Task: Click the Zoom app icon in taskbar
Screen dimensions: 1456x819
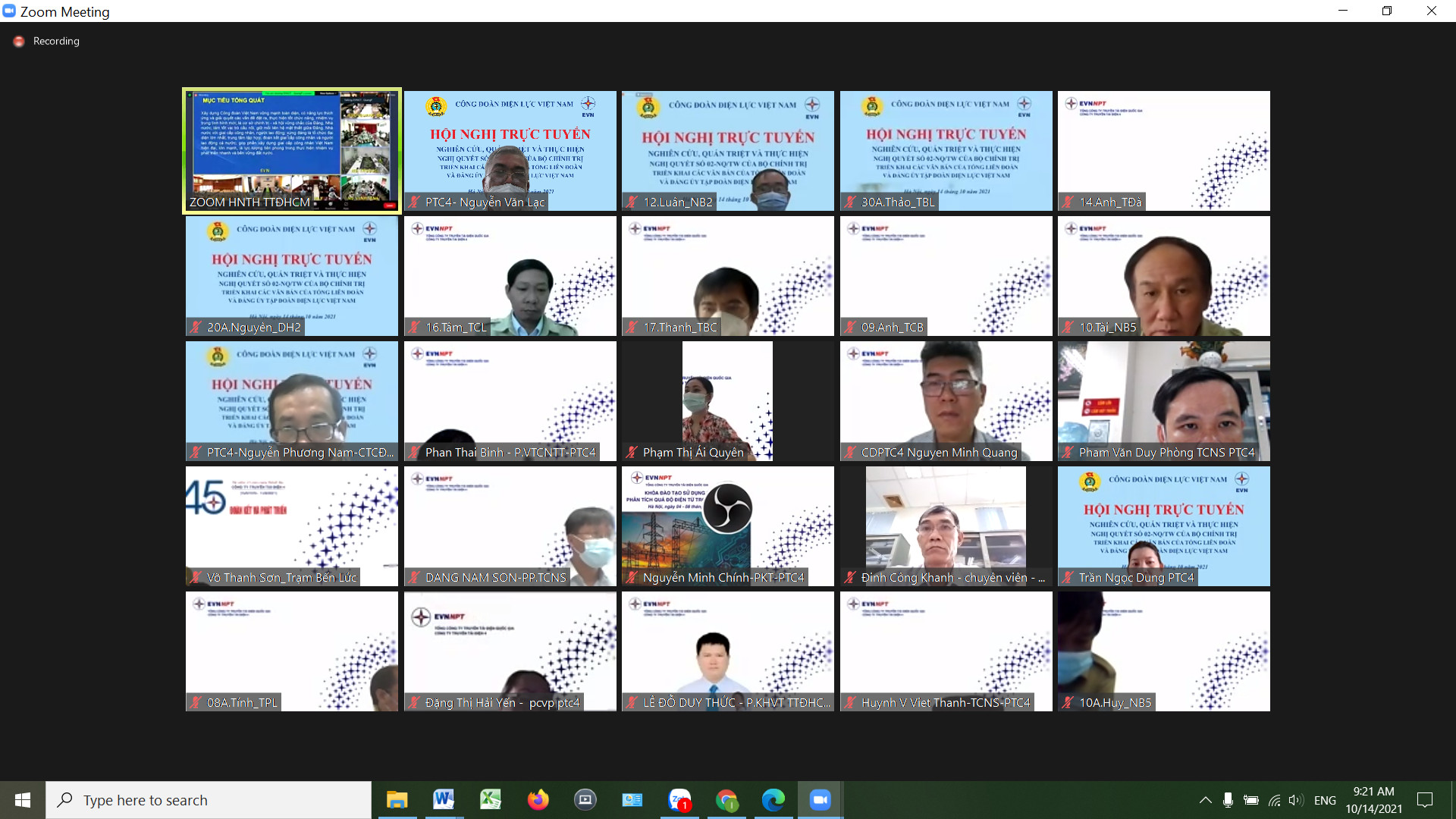Action: pos(820,800)
